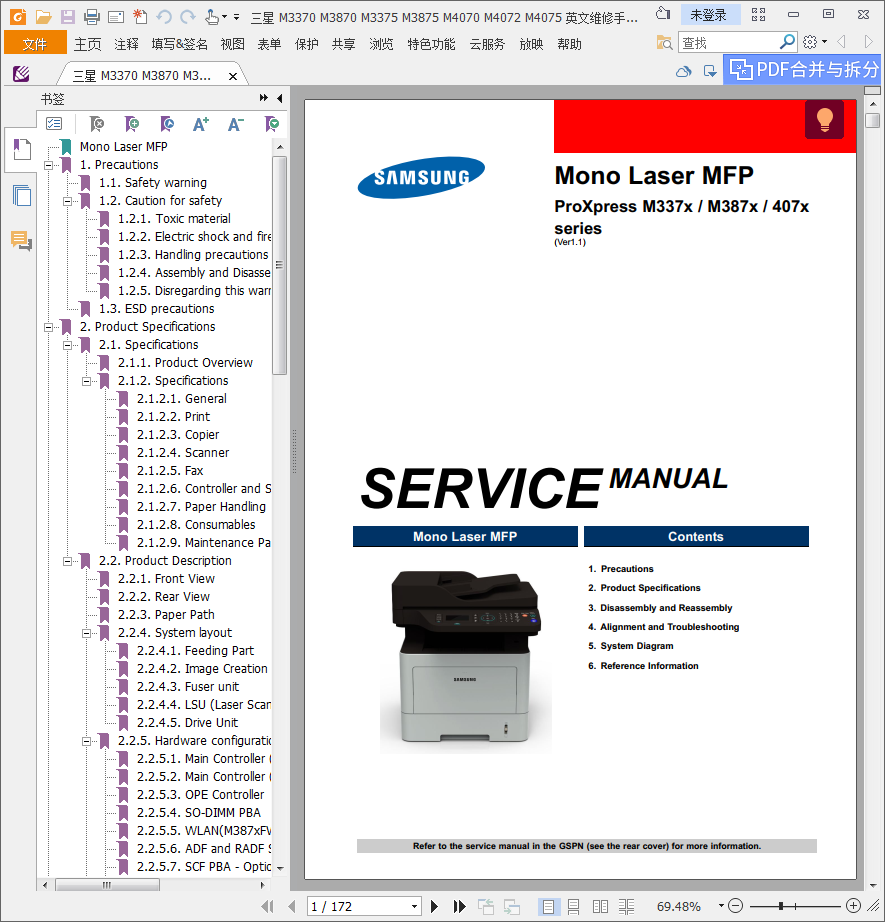
Task: Click PDF合并与拆分 banner button
Action: click(x=803, y=69)
